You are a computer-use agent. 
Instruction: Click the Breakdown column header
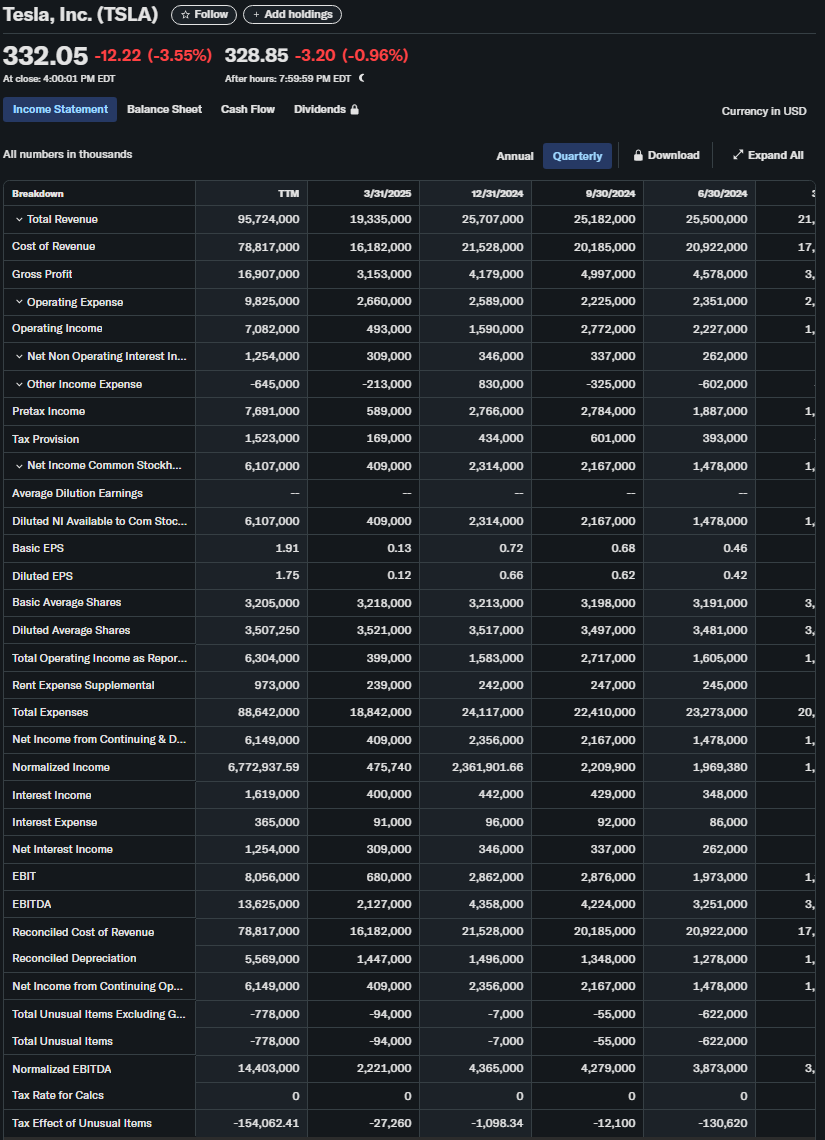pos(38,194)
